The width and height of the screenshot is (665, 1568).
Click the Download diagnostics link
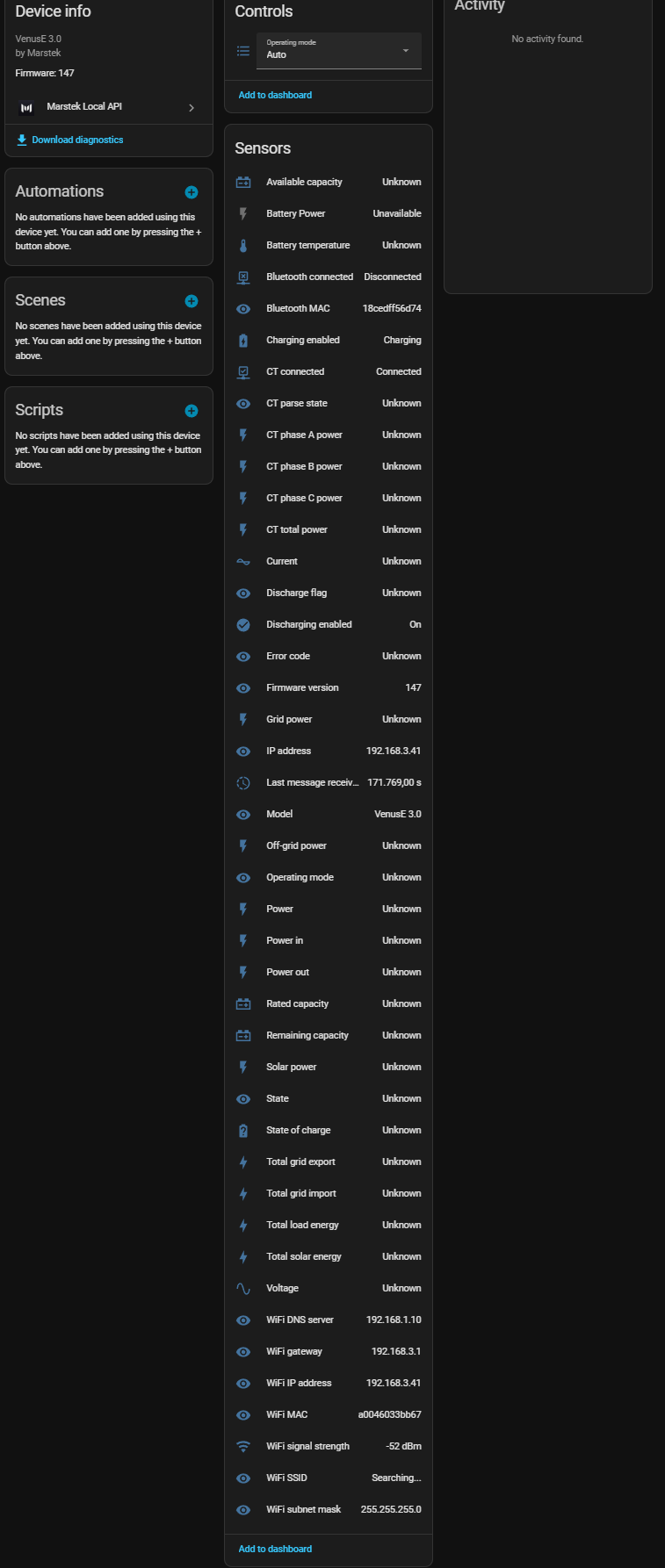(x=77, y=140)
